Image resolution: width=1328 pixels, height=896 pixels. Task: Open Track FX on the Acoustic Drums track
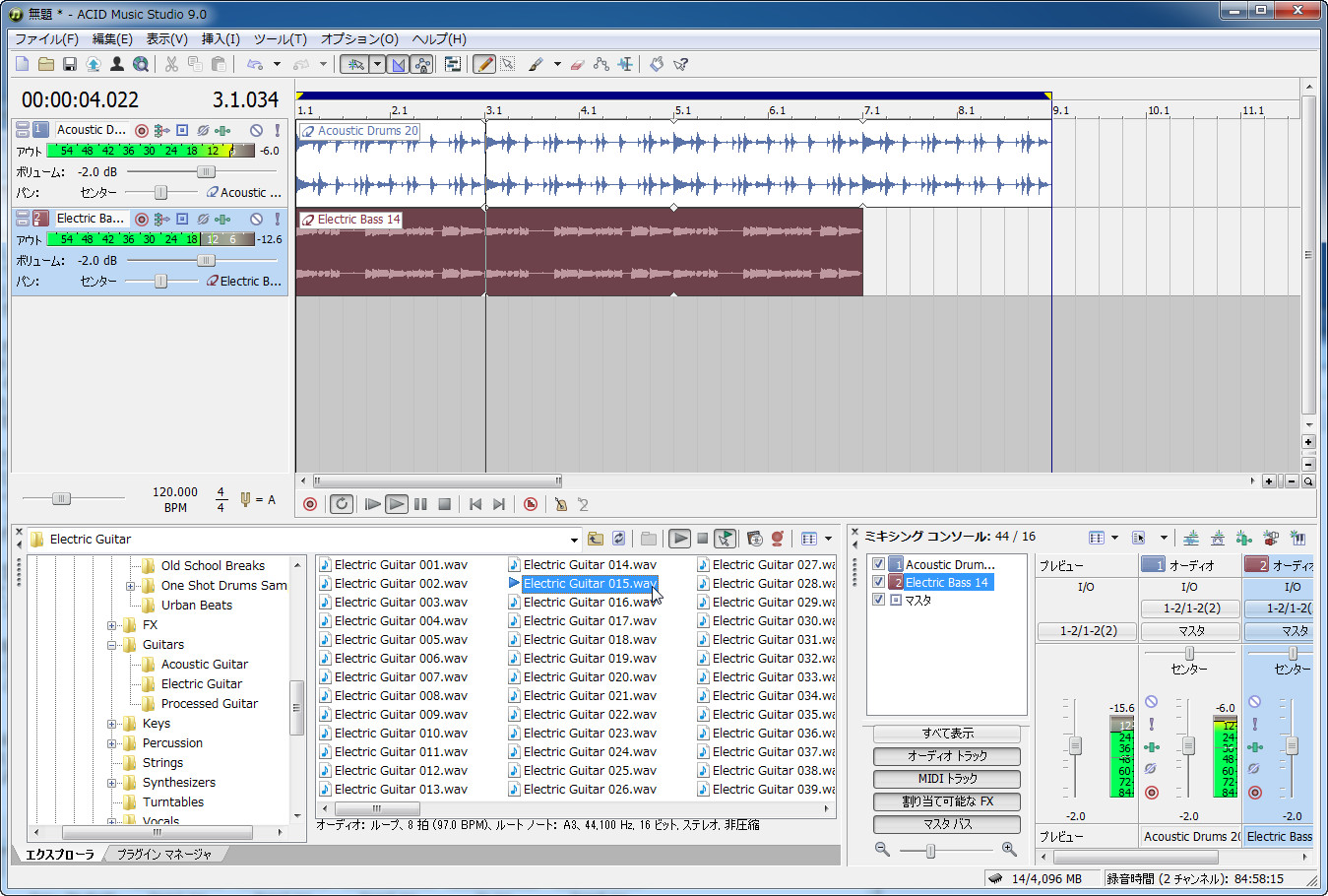[222, 130]
